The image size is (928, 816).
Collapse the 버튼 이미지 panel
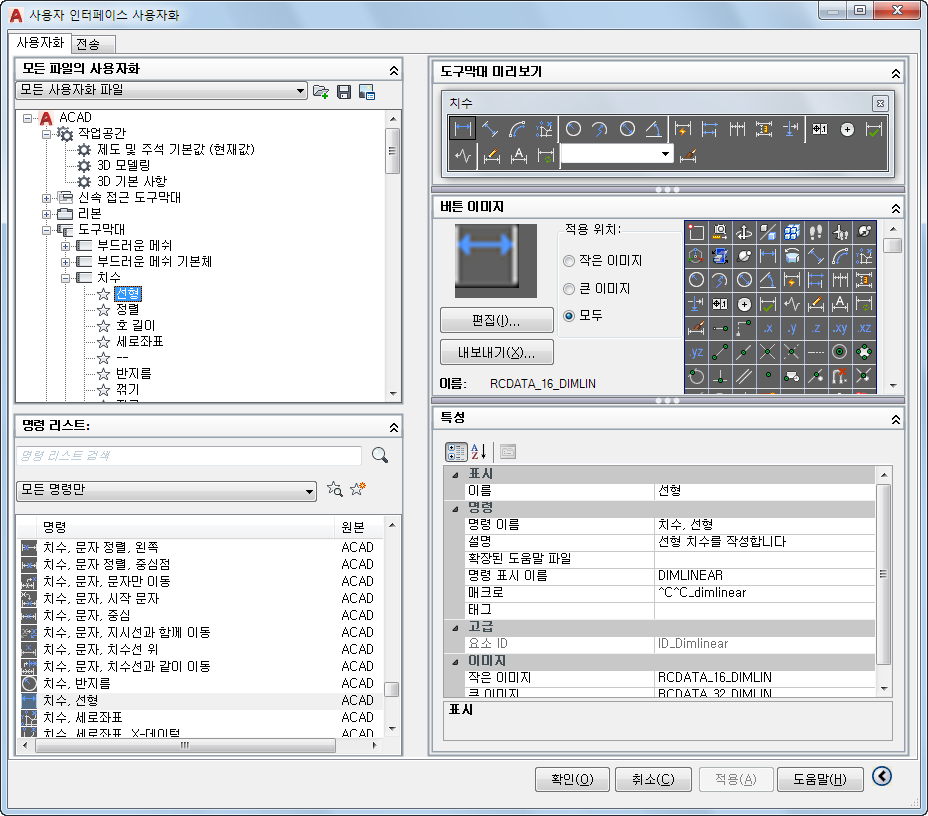point(895,208)
